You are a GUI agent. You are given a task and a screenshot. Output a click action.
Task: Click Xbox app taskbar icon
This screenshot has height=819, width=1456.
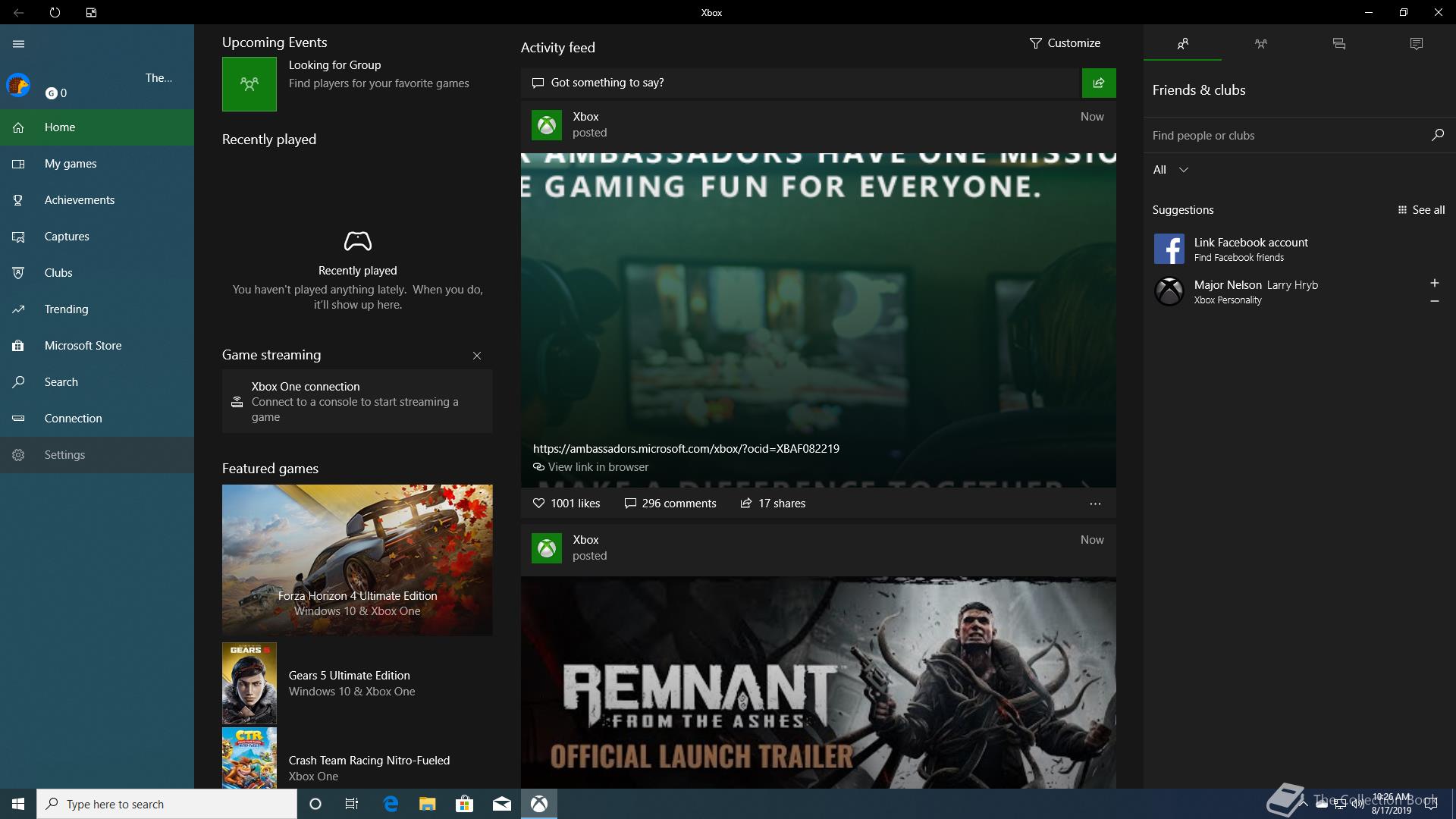pyautogui.click(x=539, y=804)
